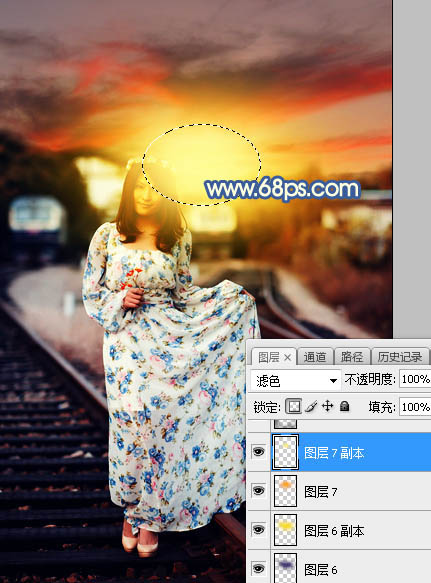Viewport: 431px width, 583px height.
Task: Switch to the 通道 tab
Action: 315,357
